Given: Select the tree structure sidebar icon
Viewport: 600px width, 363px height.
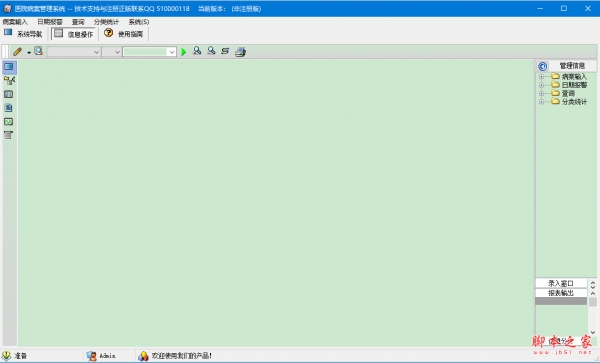Looking at the screenshot, I should 9,81.
